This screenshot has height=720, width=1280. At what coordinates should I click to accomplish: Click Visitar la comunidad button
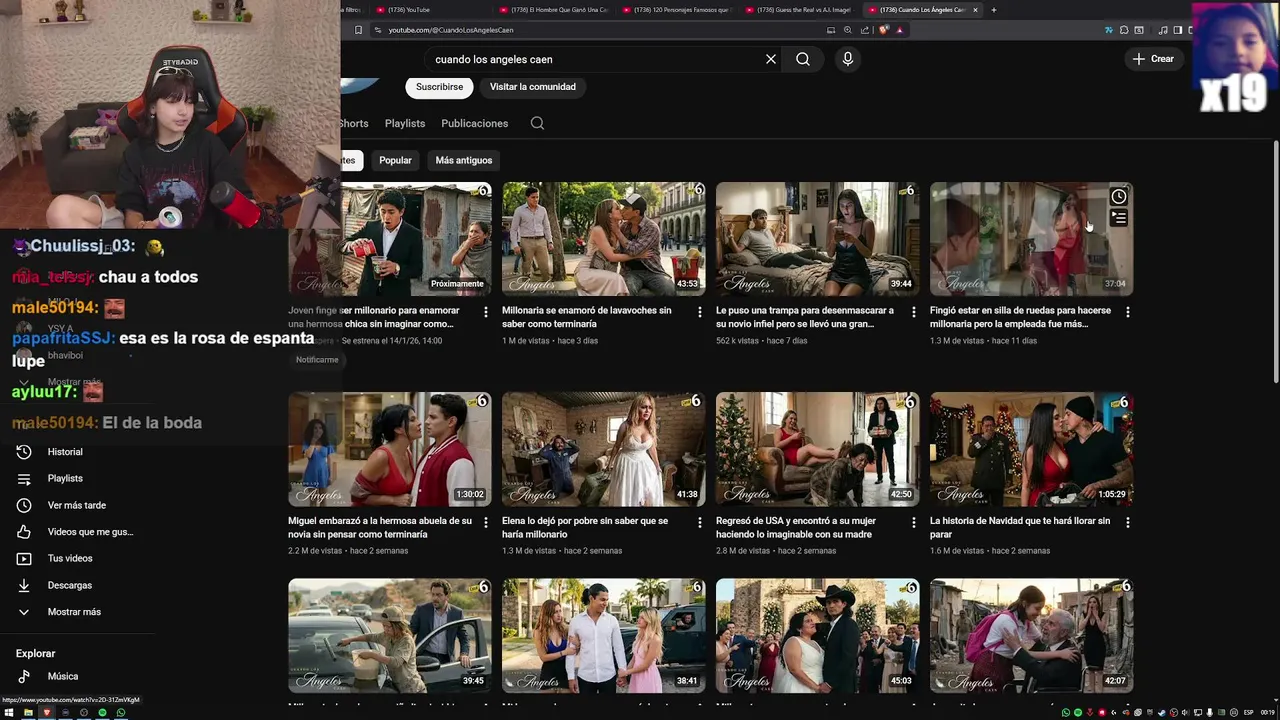click(532, 87)
